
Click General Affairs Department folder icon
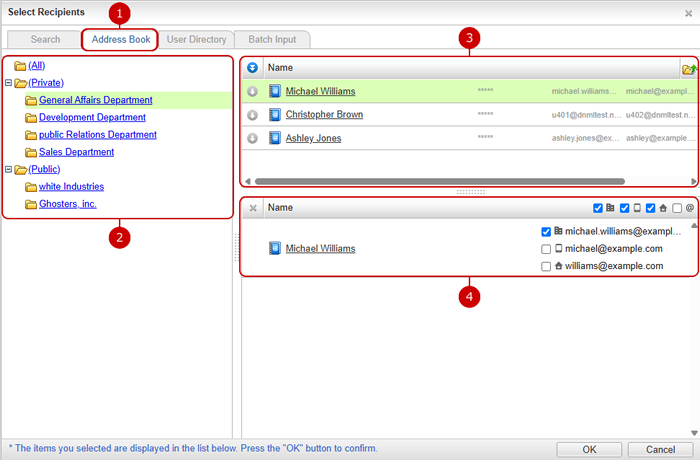click(x=31, y=100)
